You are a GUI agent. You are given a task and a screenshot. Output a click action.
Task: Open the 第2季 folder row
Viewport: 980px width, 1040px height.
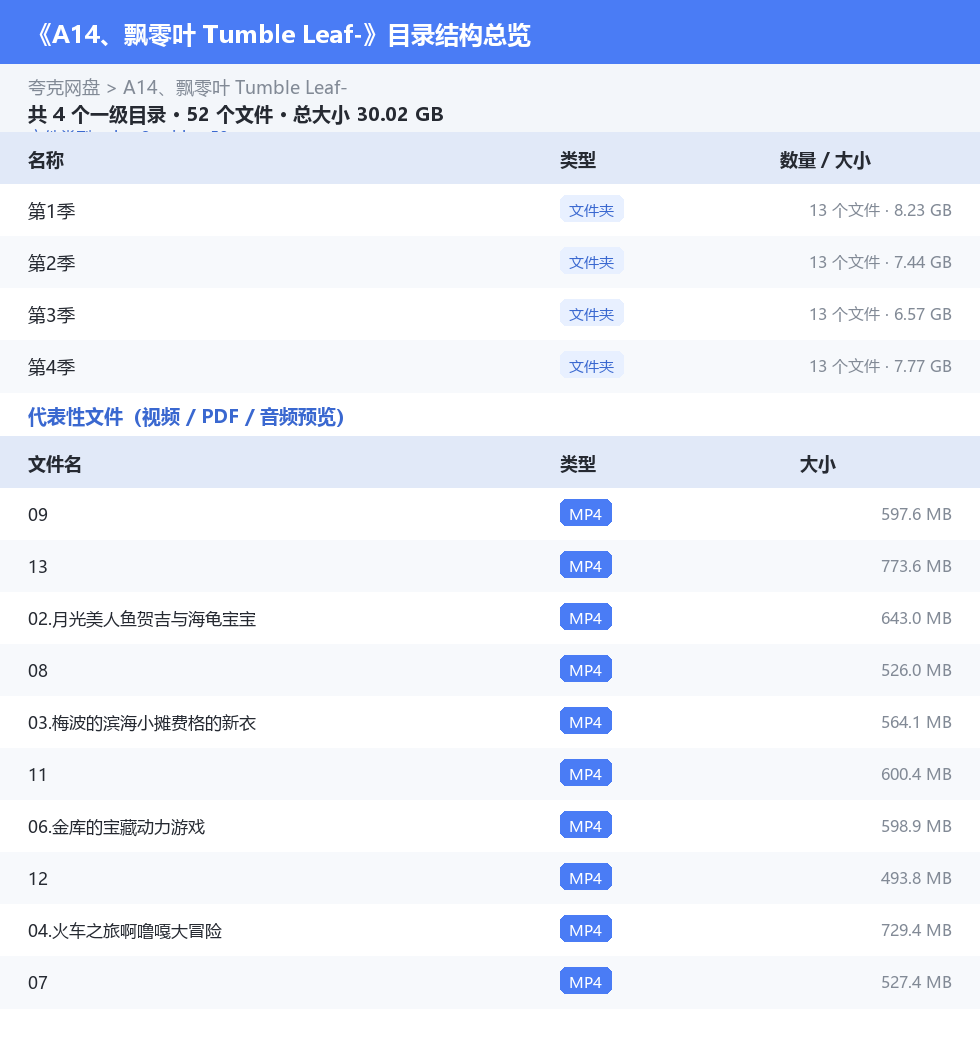coord(490,262)
